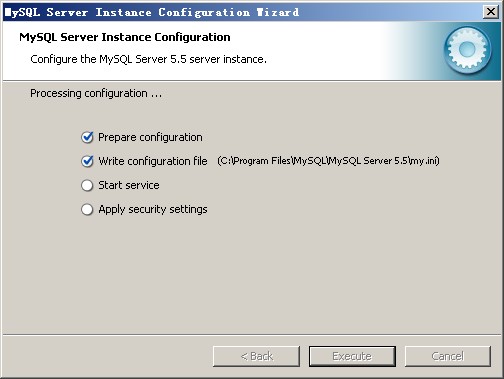Click the Apply security settings step label
Image resolution: width=504 pixels, height=379 pixels.
(153, 209)
